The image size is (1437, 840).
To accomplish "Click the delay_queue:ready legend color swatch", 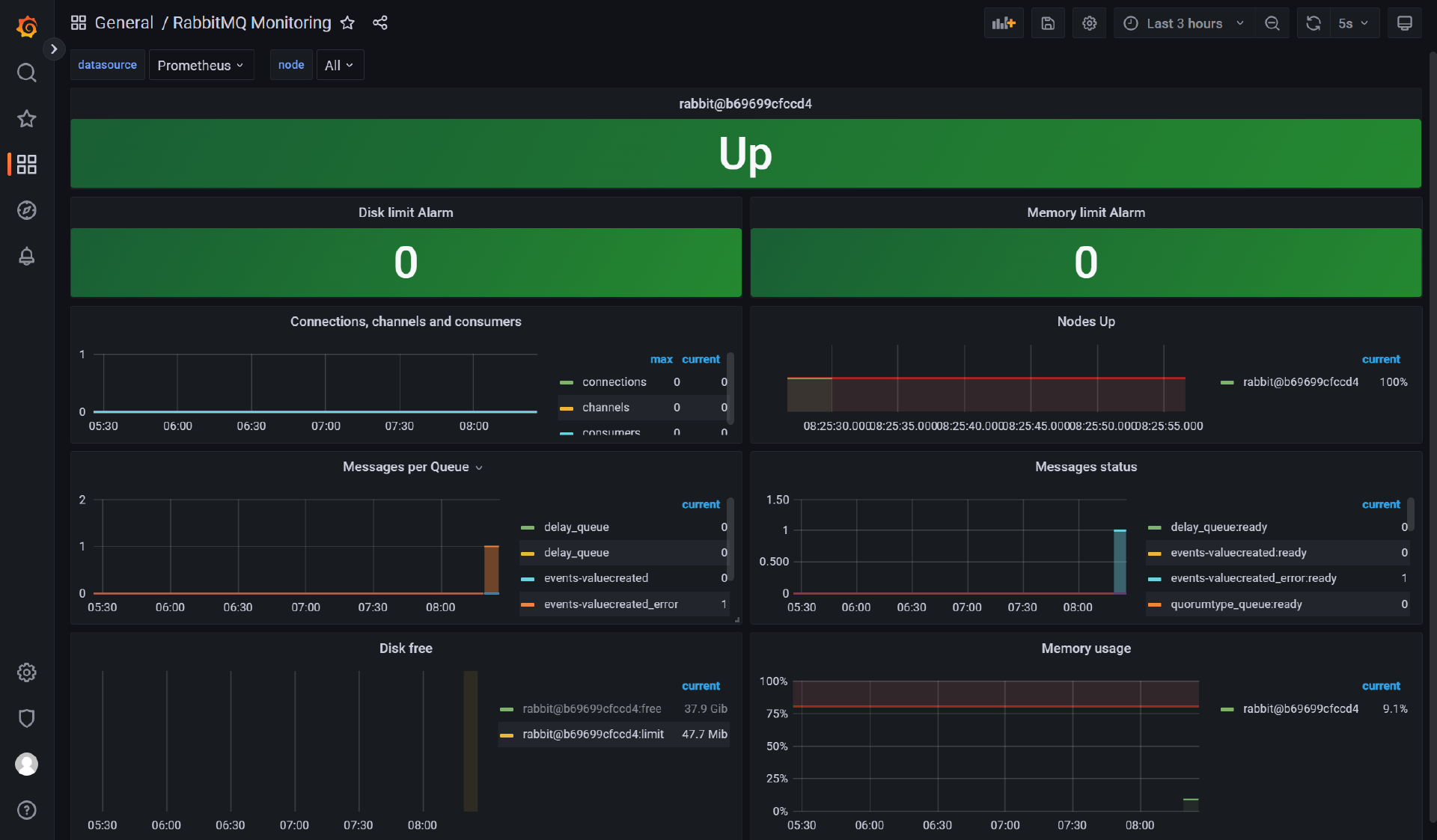I will coord(1154,527).
